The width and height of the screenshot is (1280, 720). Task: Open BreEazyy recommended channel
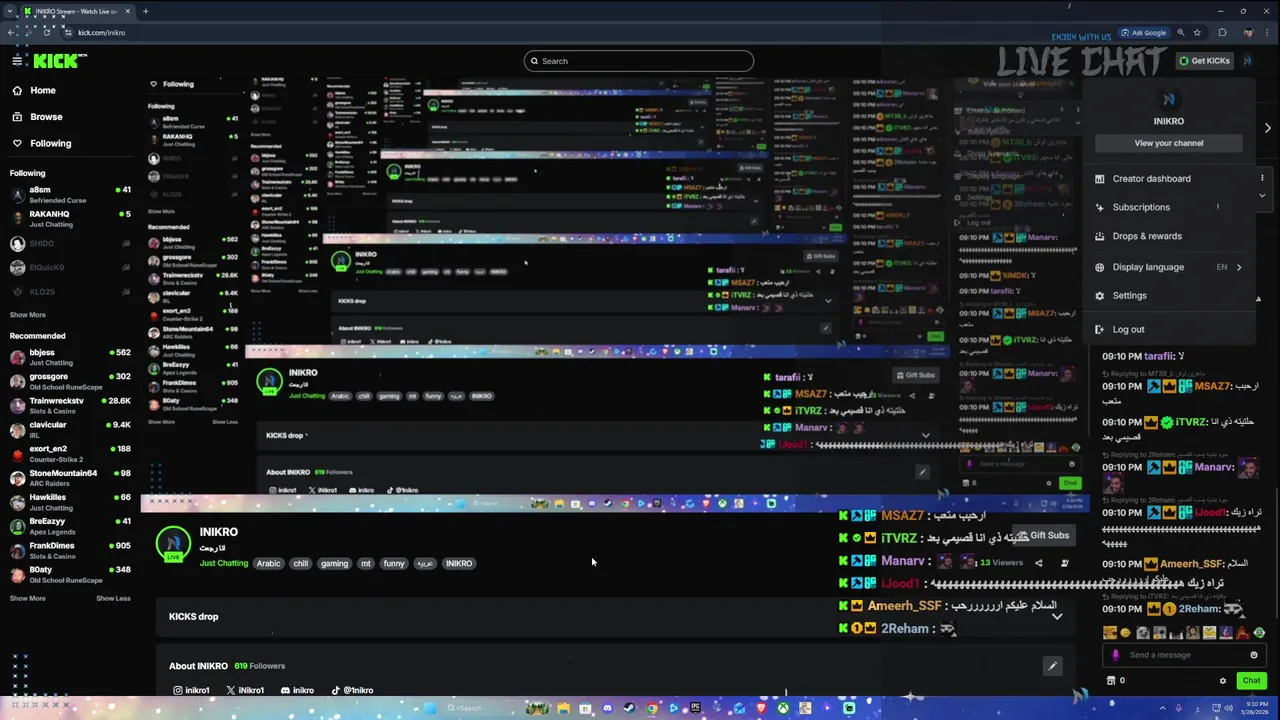click(70, 525)
